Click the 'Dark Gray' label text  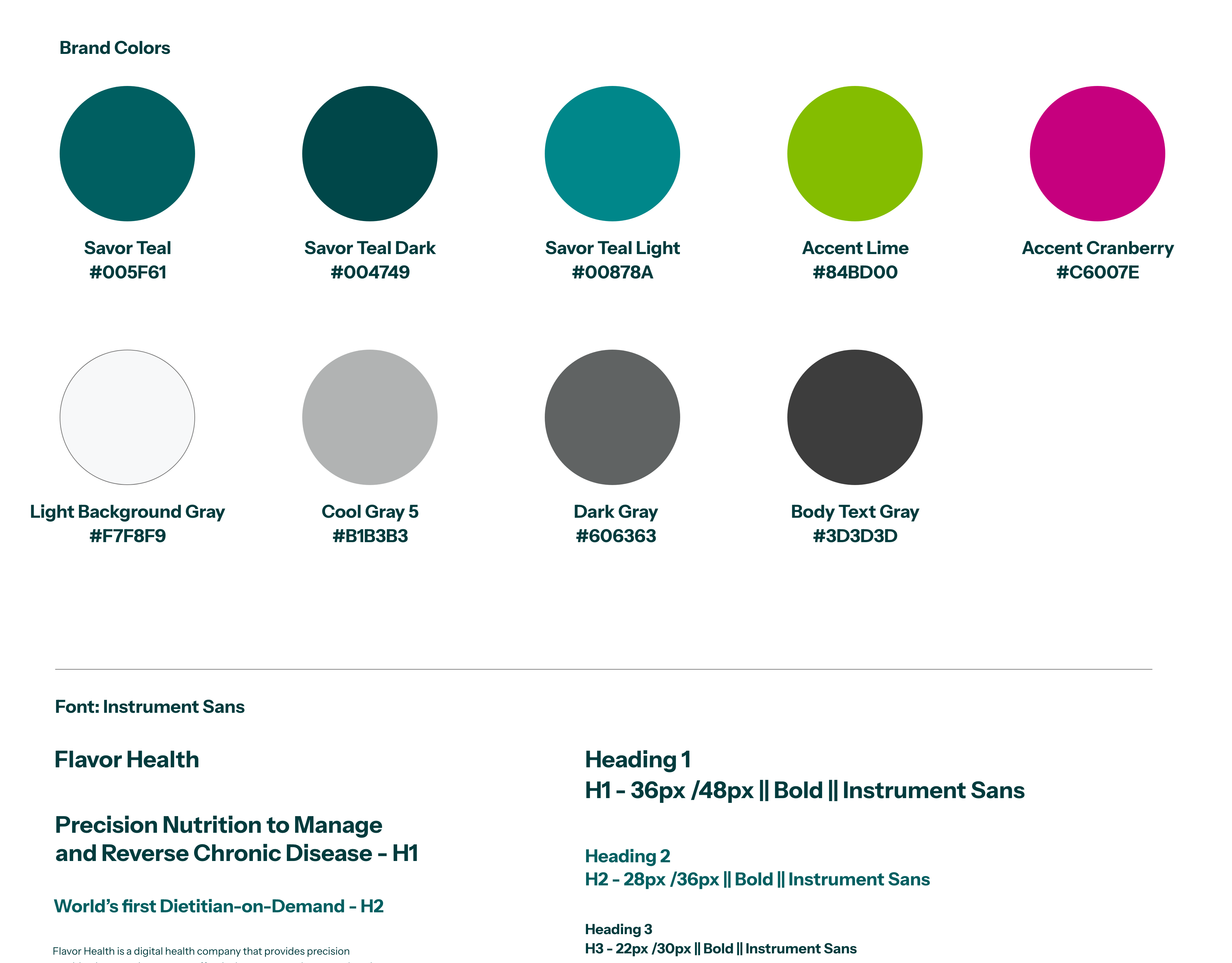[616, 512]
